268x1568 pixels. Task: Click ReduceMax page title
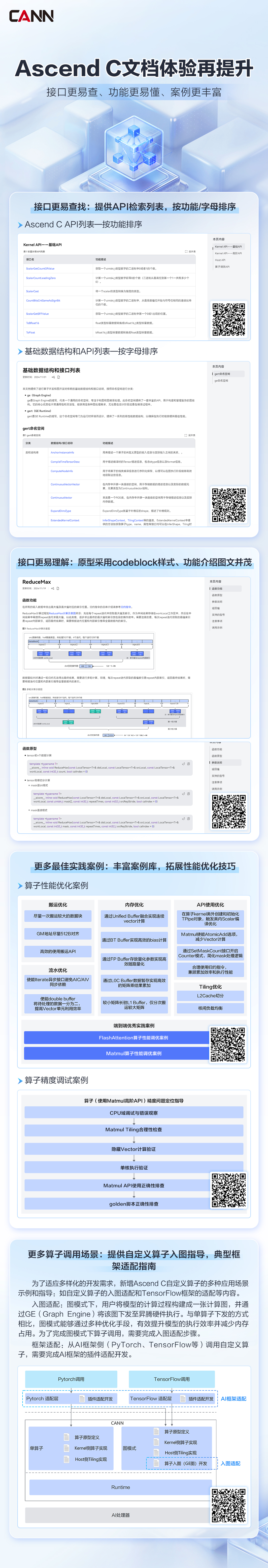pos(36,582)
